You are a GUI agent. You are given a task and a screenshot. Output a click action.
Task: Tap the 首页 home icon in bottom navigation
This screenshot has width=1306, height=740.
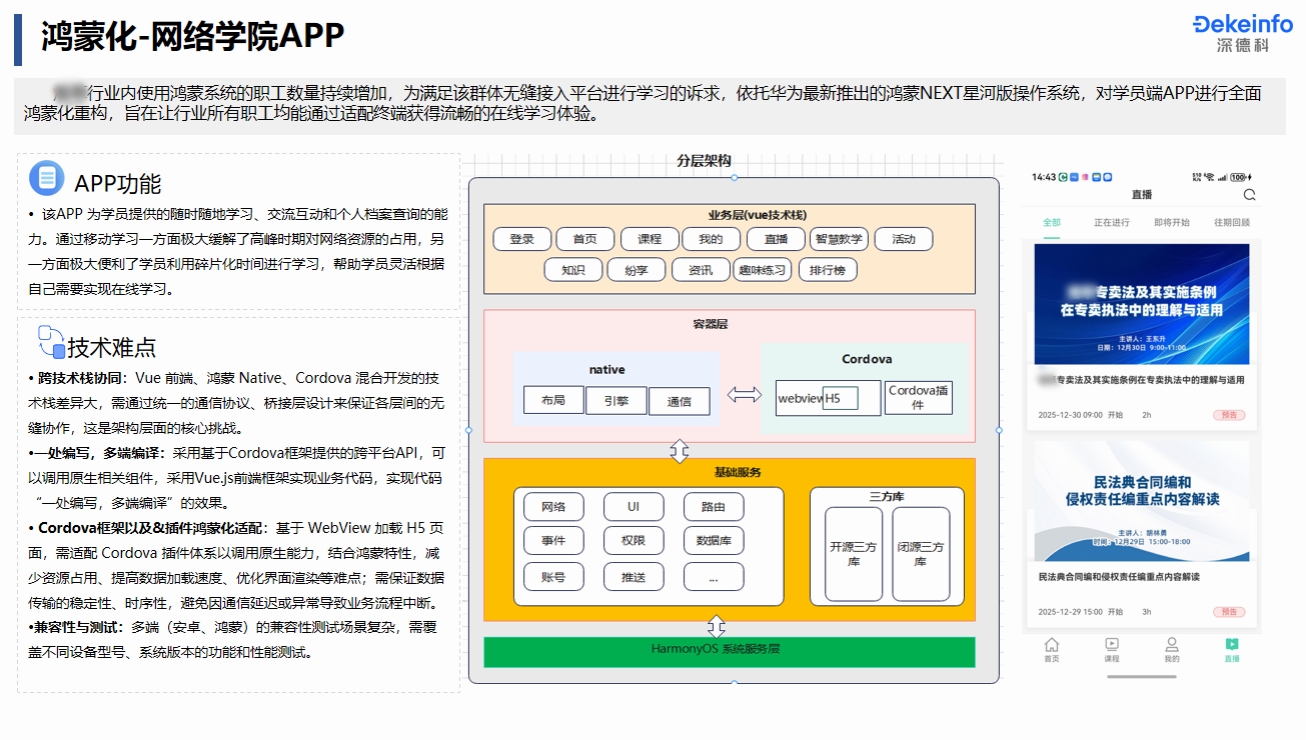(1052, 647)
